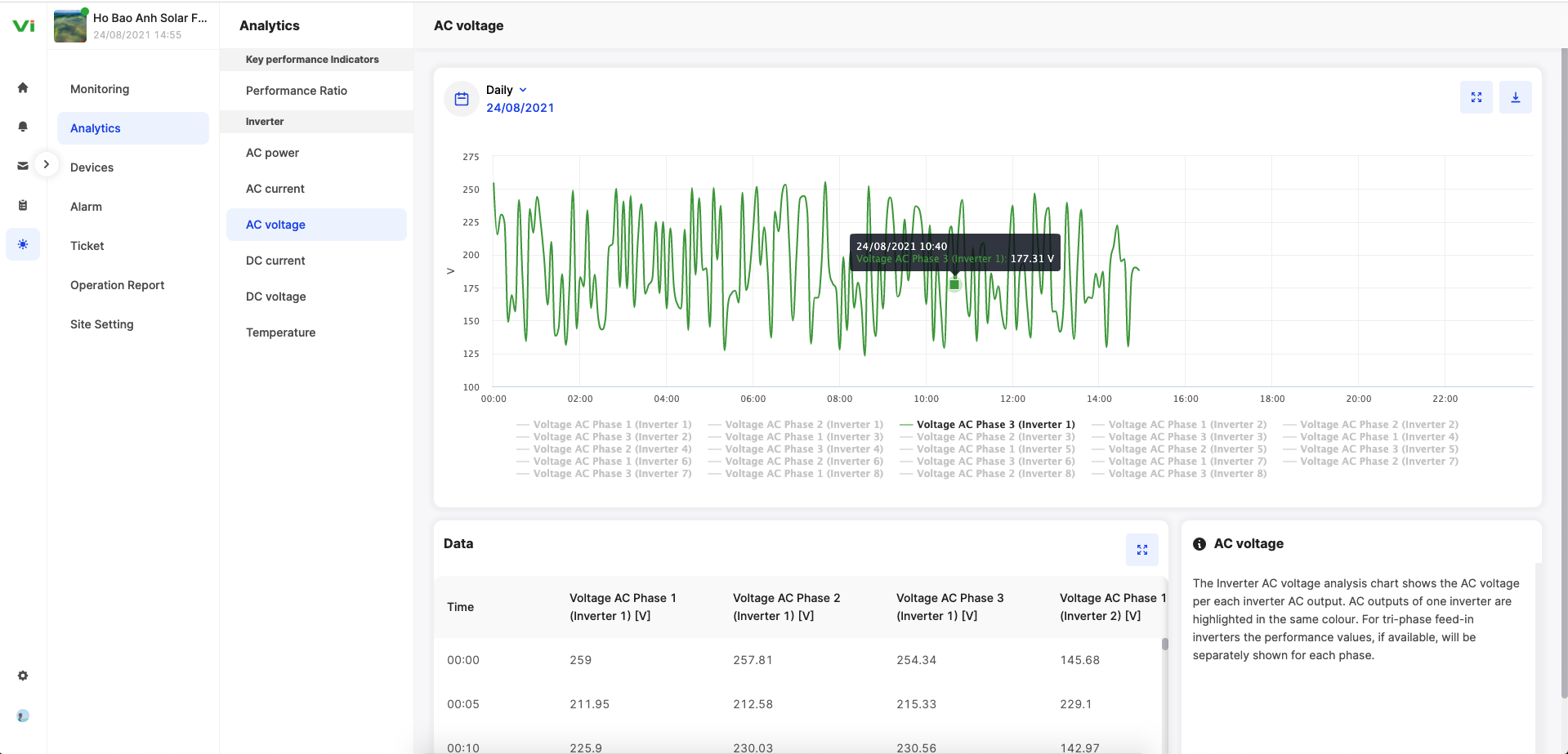
Task: Click the mail envelope sidebar icon
Action: (23, 166)
